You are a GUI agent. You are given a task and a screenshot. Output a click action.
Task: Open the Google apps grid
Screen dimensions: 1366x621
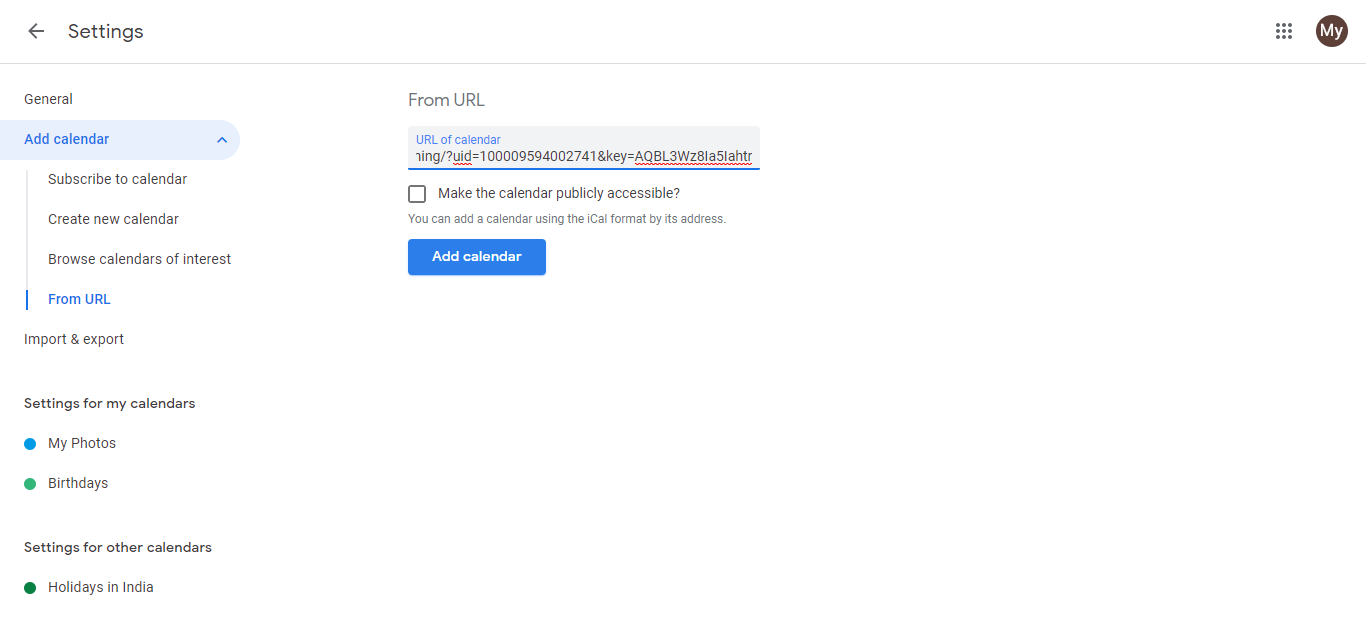tap(1284, 31)
